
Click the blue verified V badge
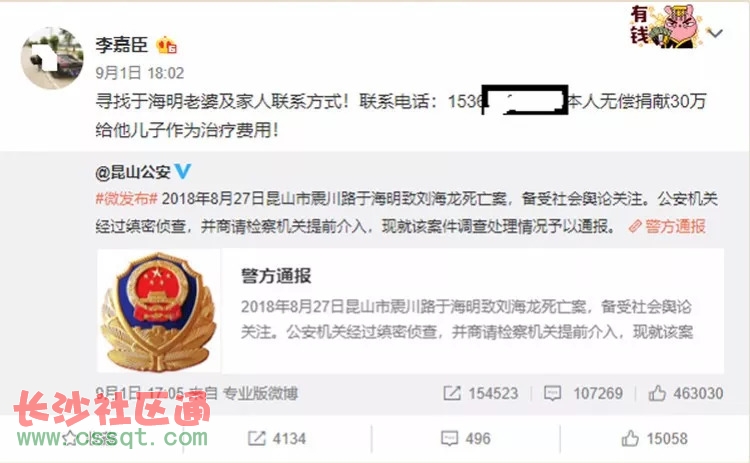point(183,171)
